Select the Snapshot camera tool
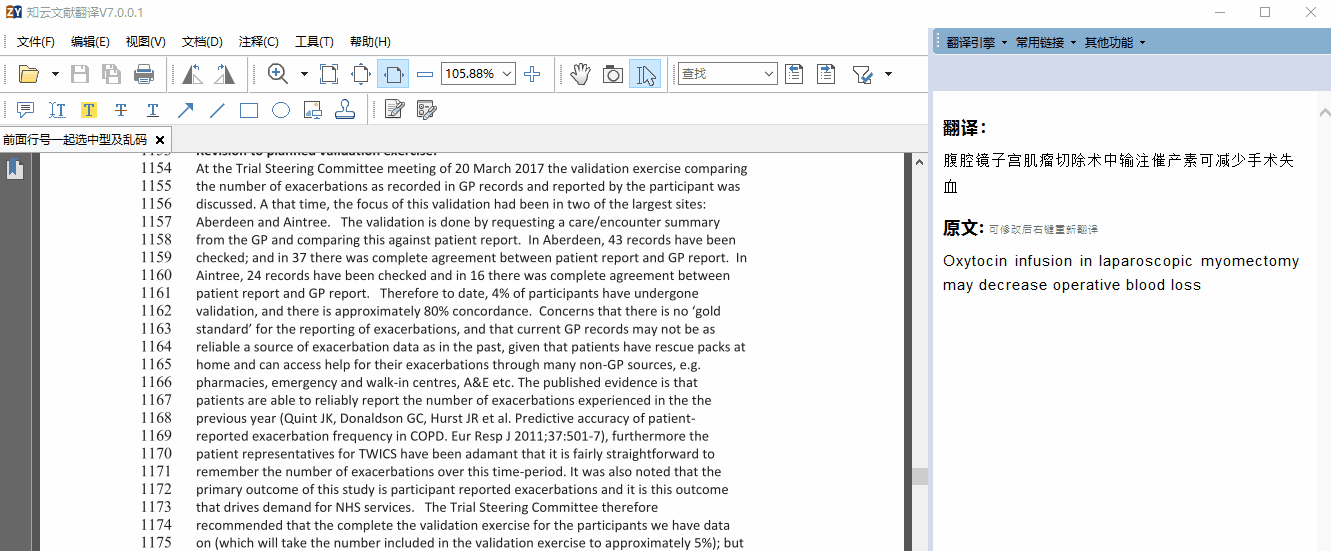 point(613,74)
